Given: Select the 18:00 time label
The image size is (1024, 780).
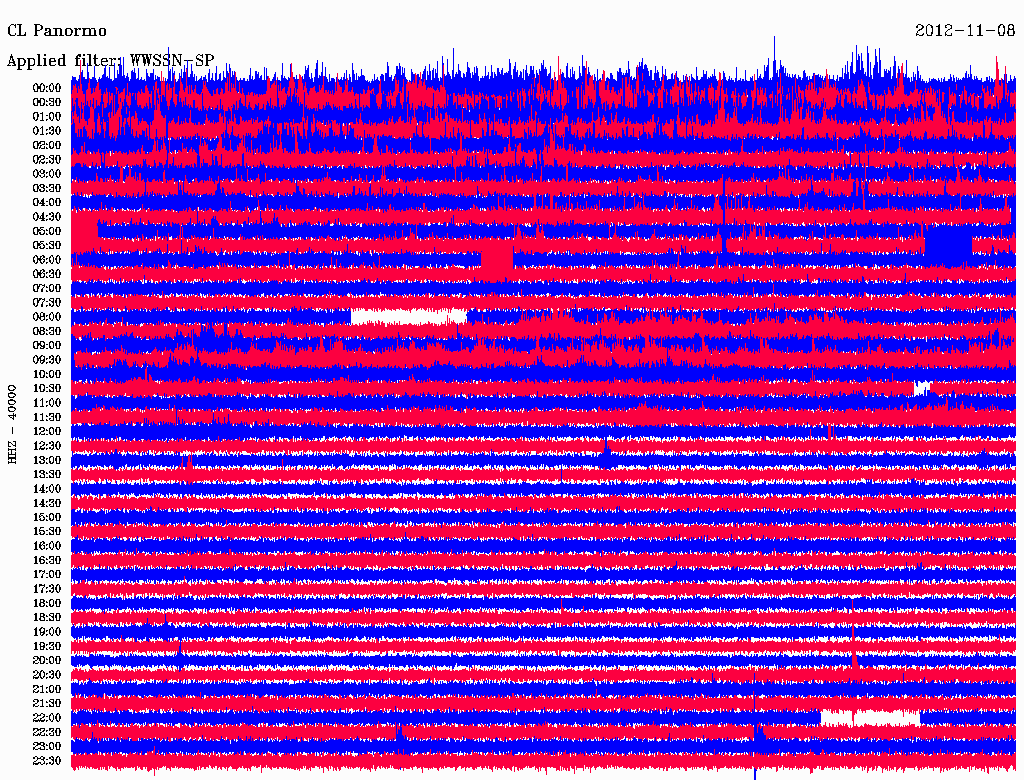Looking at the screenshot, I should tap(47, 604).
